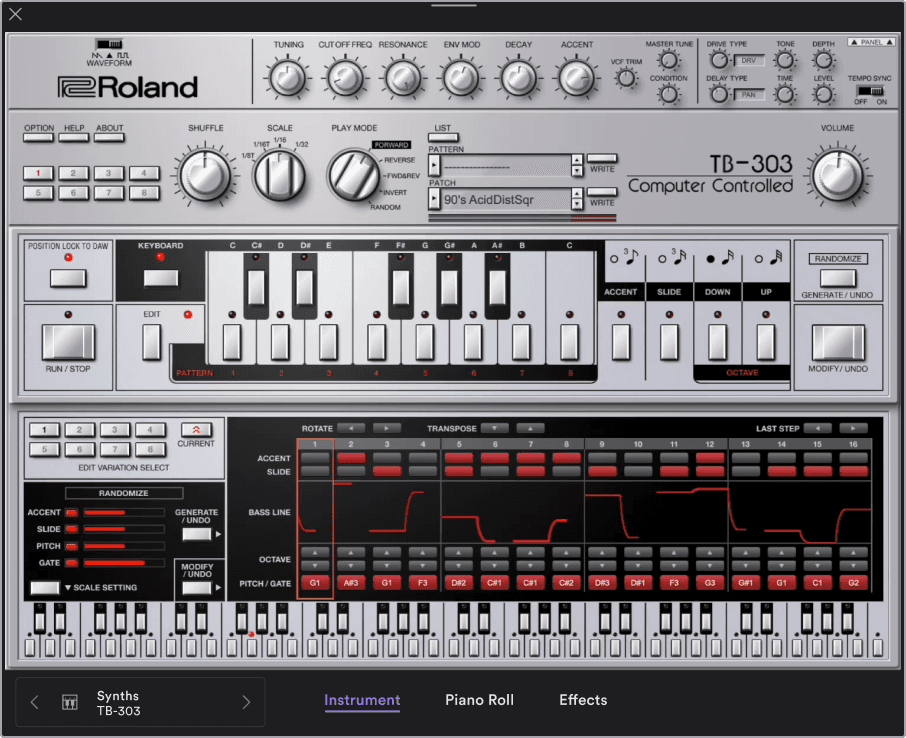Close the TB-303 plugin window
Viewport: 906px width, 738px height.
(16, 14)
